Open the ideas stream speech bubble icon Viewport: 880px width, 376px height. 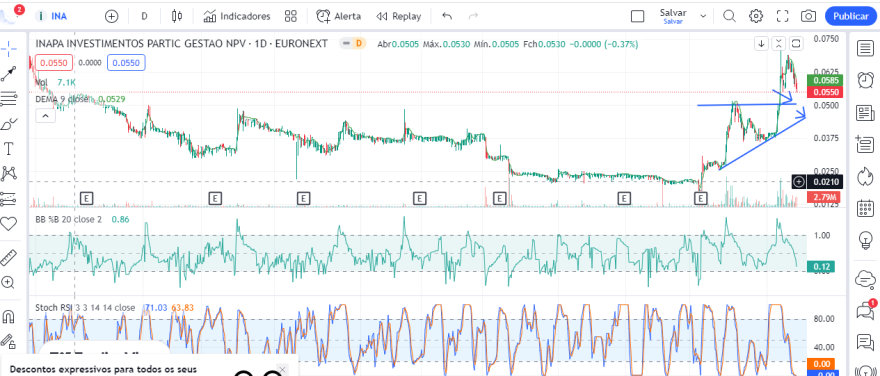coord(865,341)
